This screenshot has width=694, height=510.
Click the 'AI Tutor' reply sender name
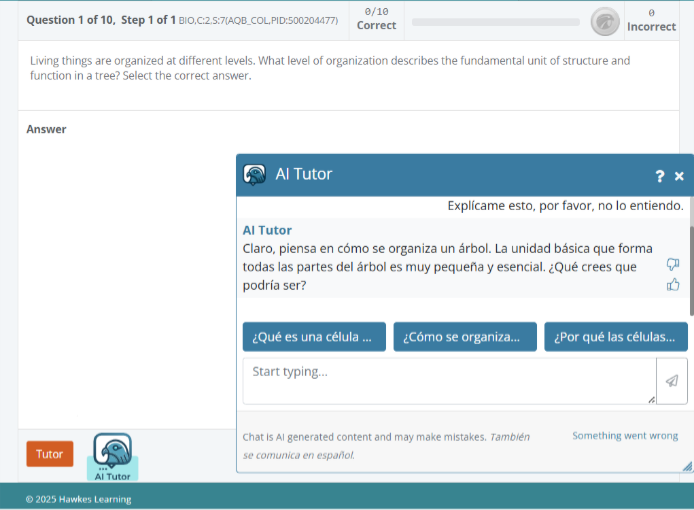point(267,230)
